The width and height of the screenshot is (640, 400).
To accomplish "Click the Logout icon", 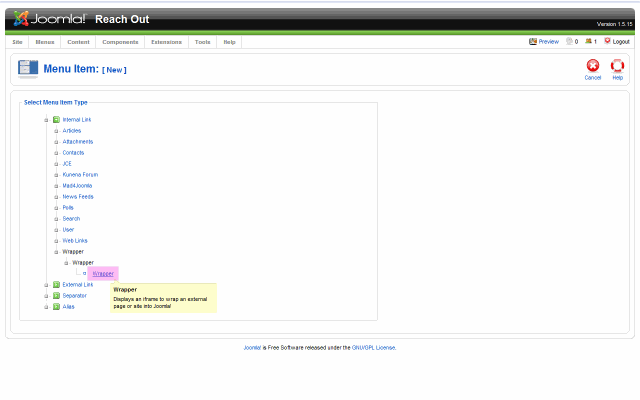I will click(607, 41).
